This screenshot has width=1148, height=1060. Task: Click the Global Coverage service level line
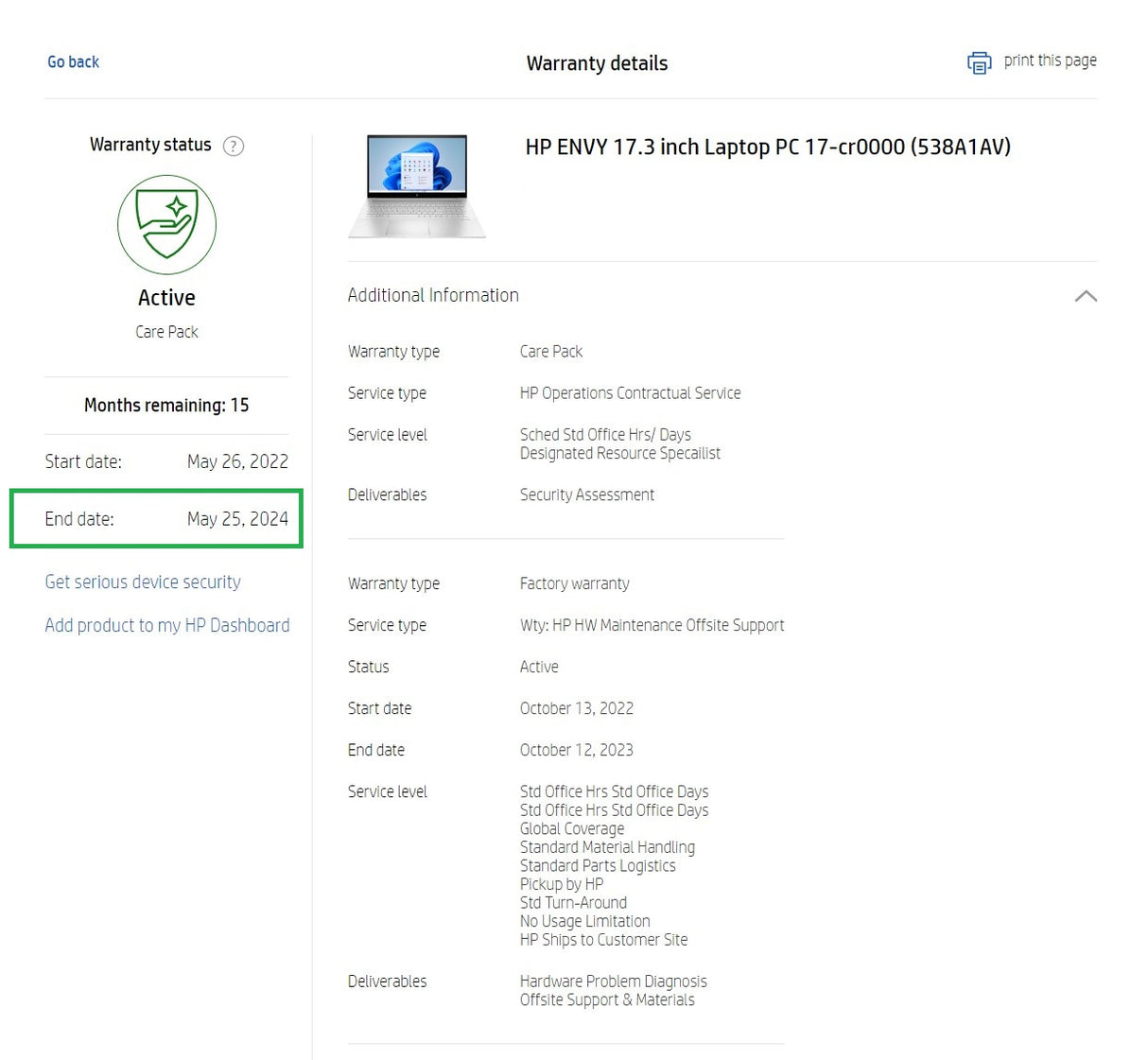[x=572, y=828]
